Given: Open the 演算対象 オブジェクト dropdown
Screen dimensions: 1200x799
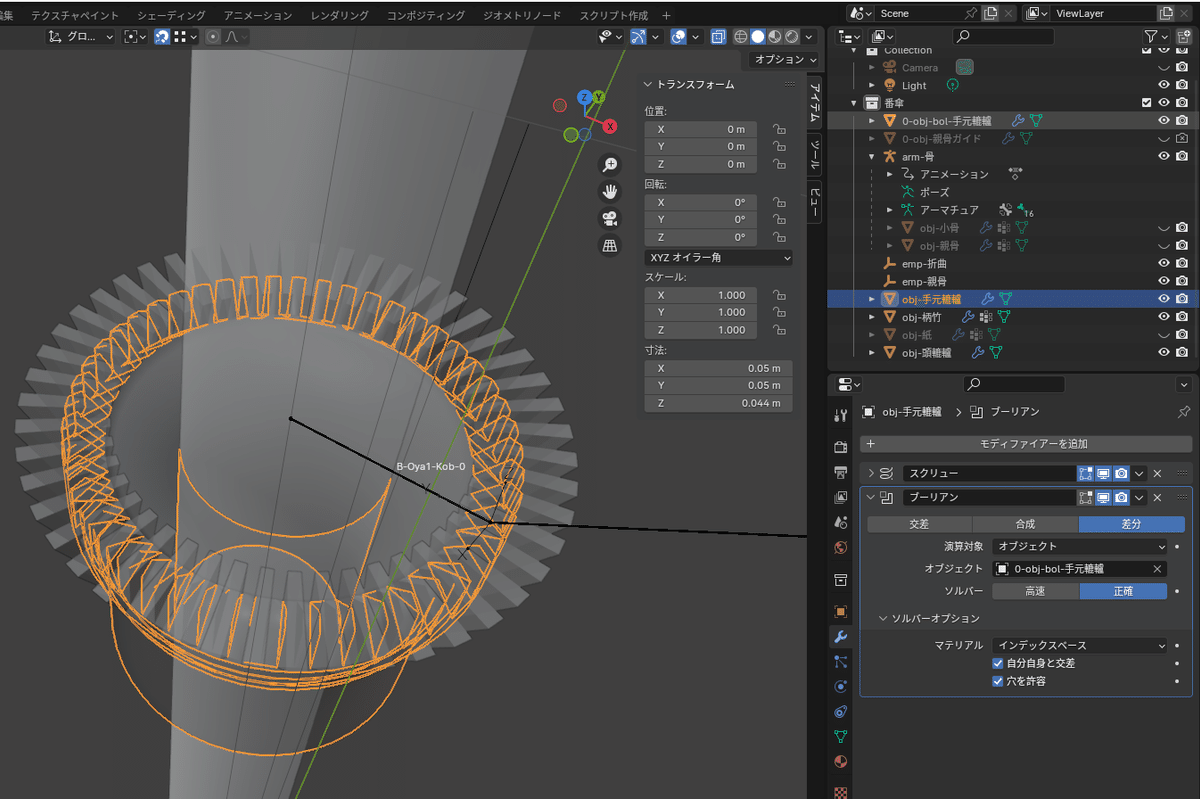Looking at the screenshot, I should 1080,546.
